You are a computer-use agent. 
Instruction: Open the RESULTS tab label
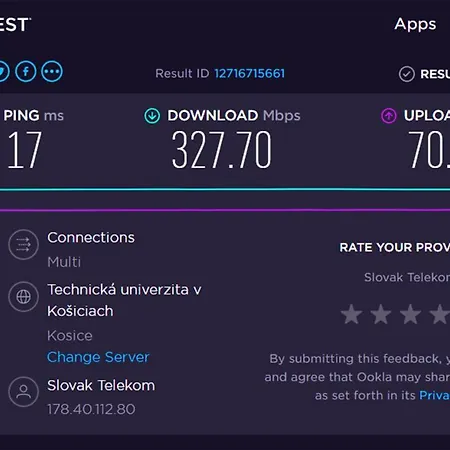(435, 74)
